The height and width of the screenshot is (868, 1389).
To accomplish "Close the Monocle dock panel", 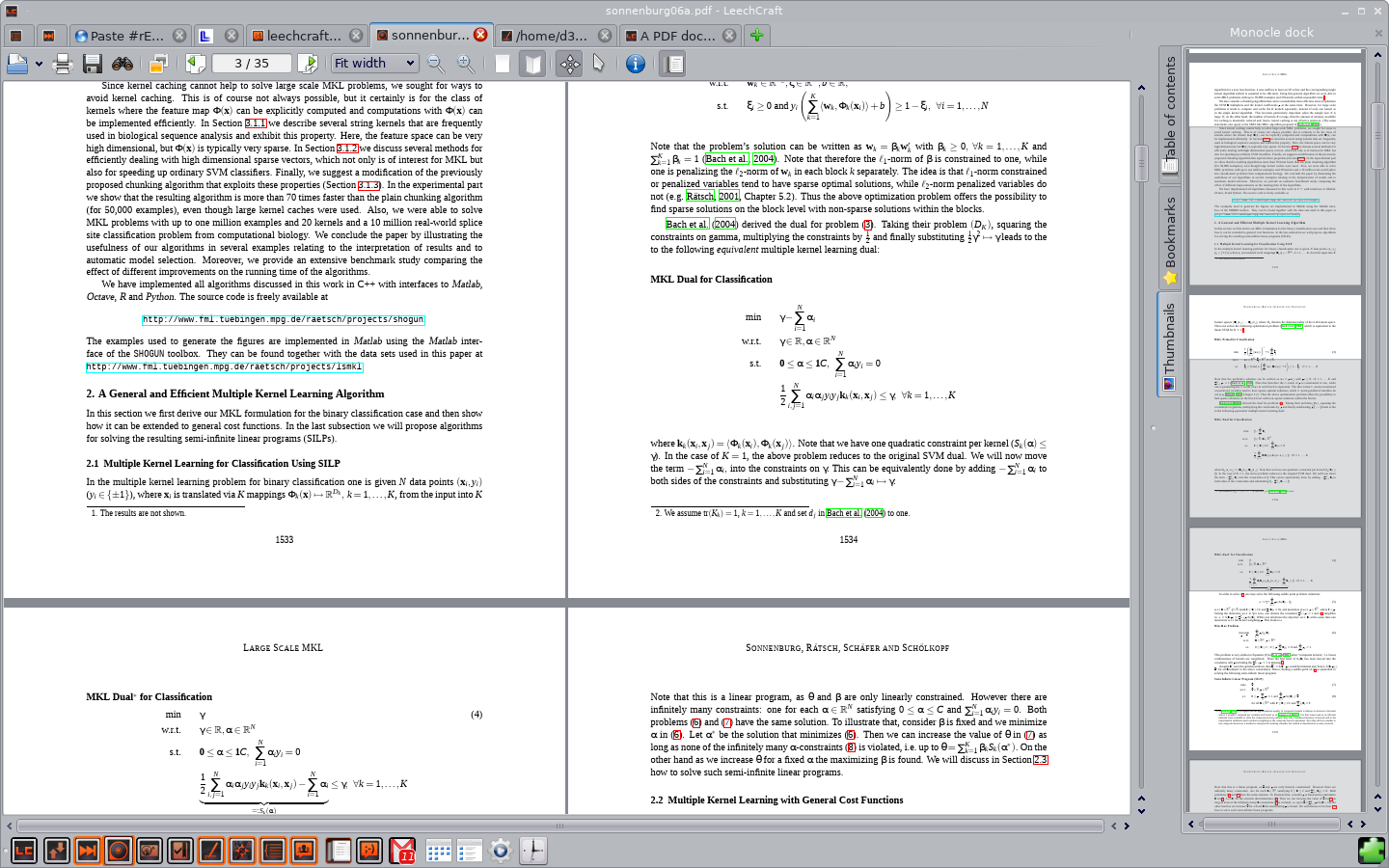I will tap(1378, 33).
